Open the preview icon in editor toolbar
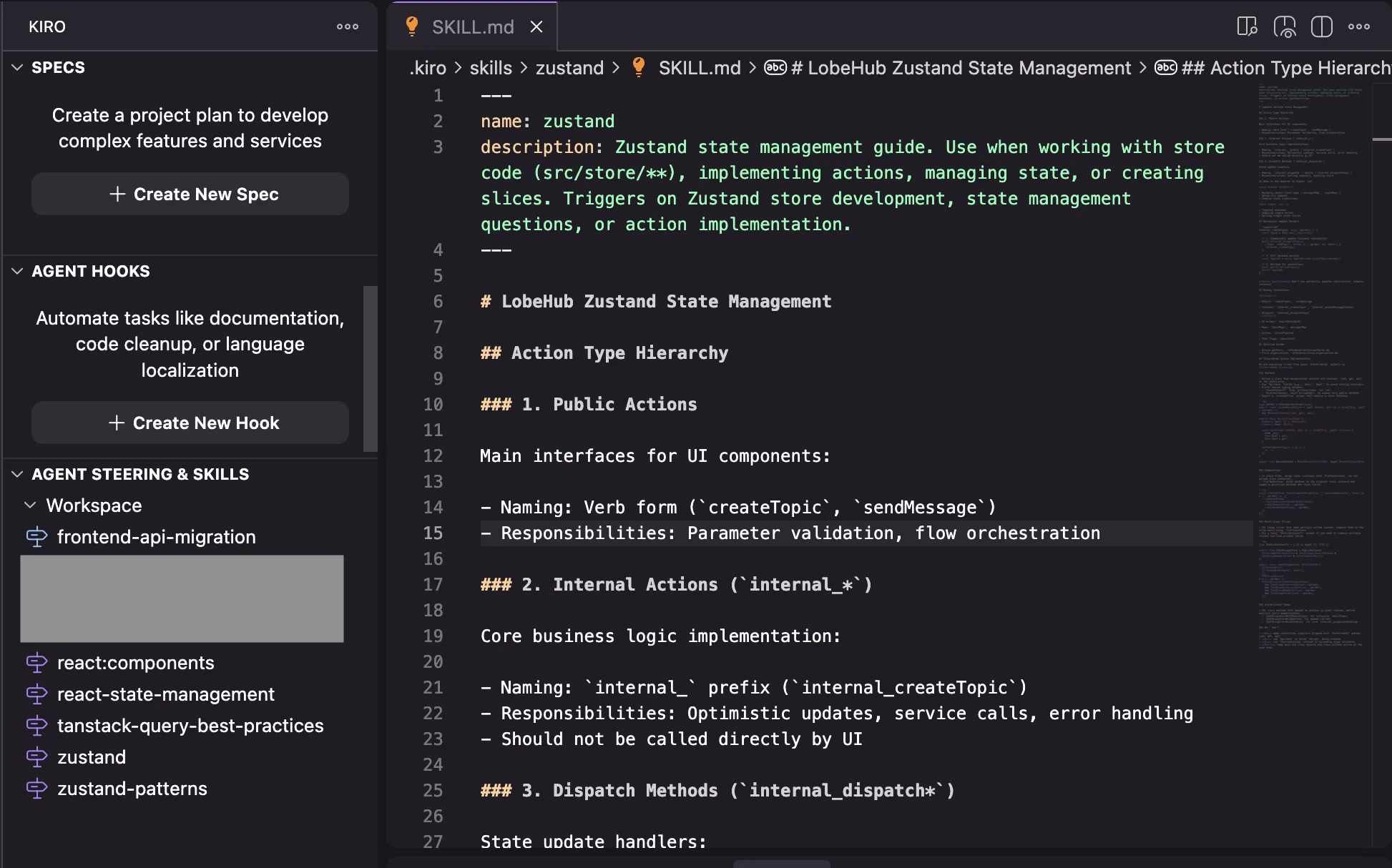 [x=1247, y=26]
